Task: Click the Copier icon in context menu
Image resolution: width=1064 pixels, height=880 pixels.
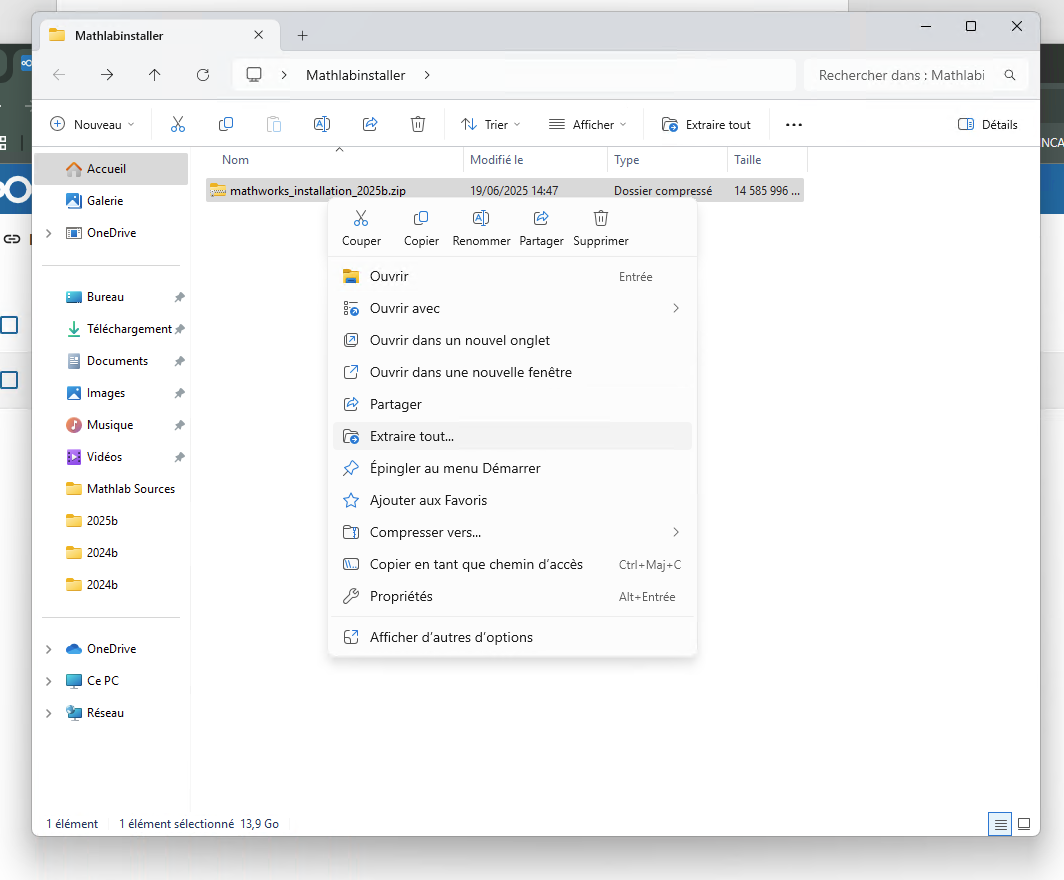Action: (x=421, y=218)
